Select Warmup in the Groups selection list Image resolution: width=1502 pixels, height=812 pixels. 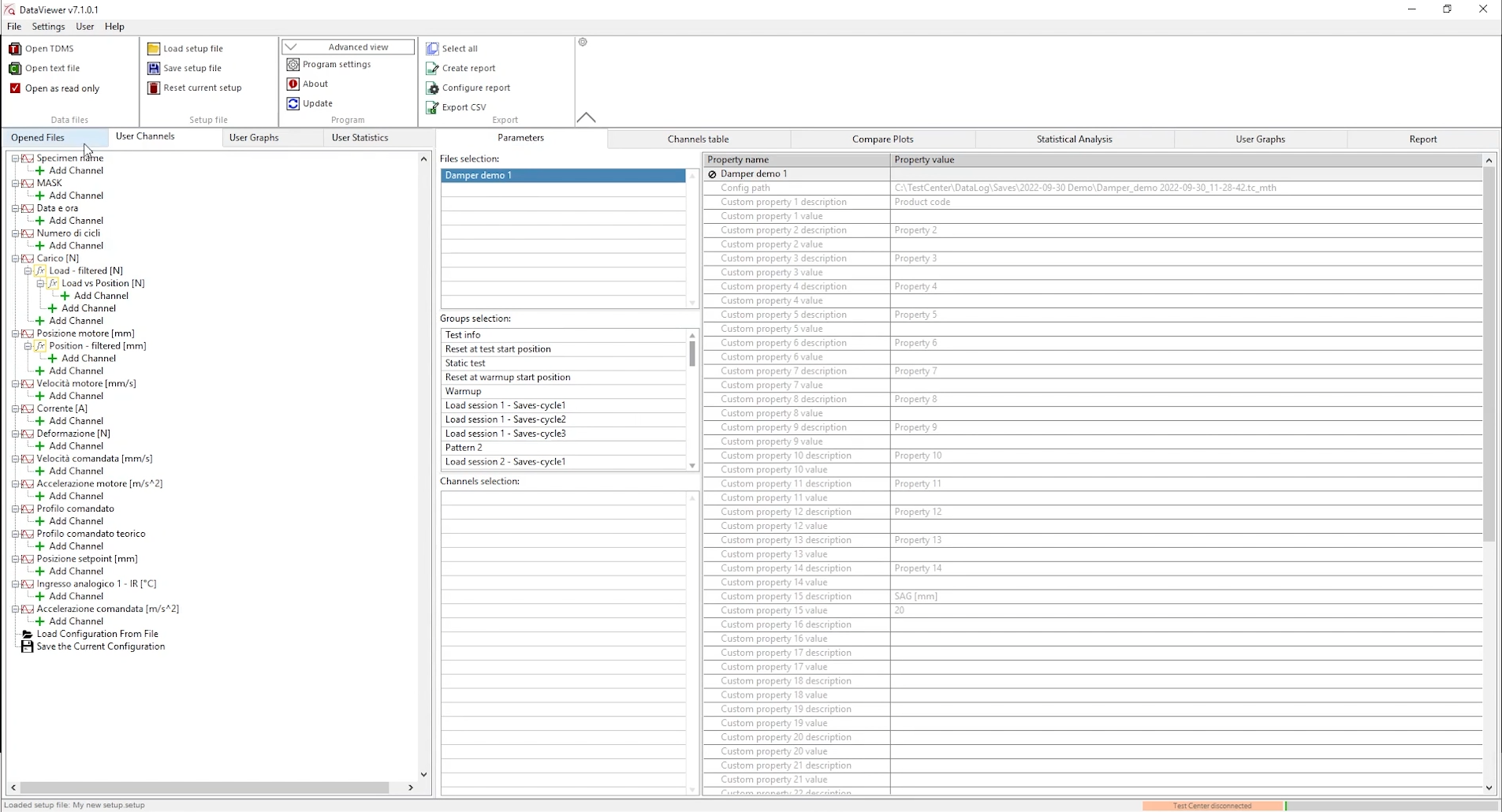[x=464, y=391]
